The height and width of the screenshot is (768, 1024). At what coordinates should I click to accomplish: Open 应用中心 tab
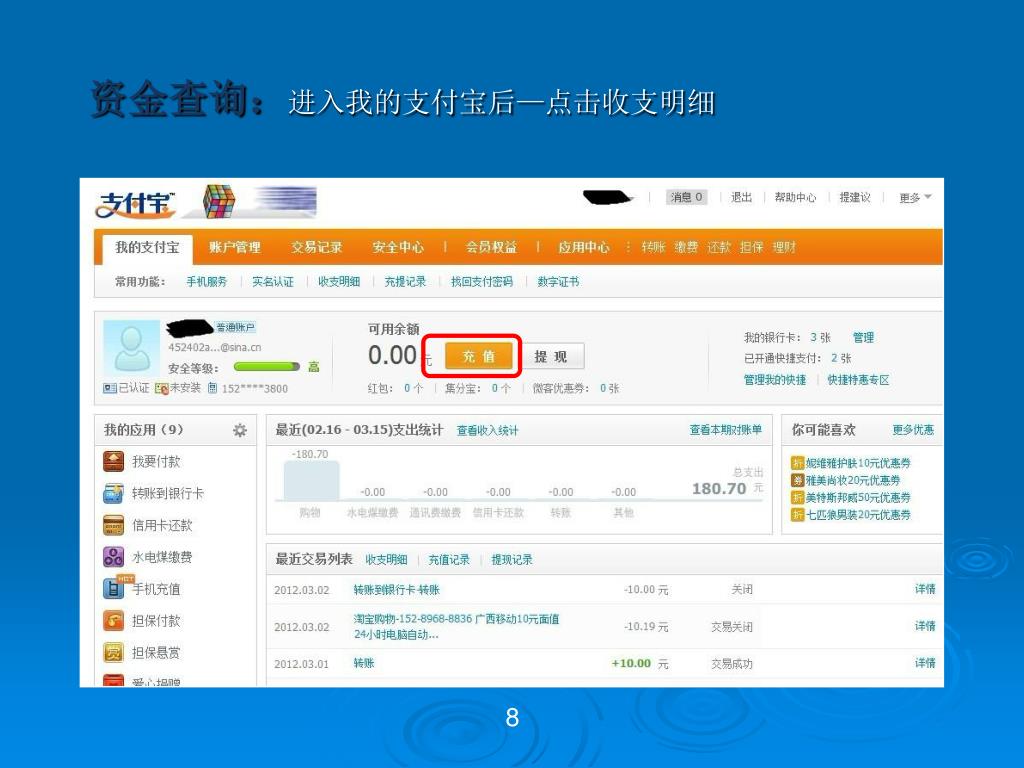tap(584, 248)
